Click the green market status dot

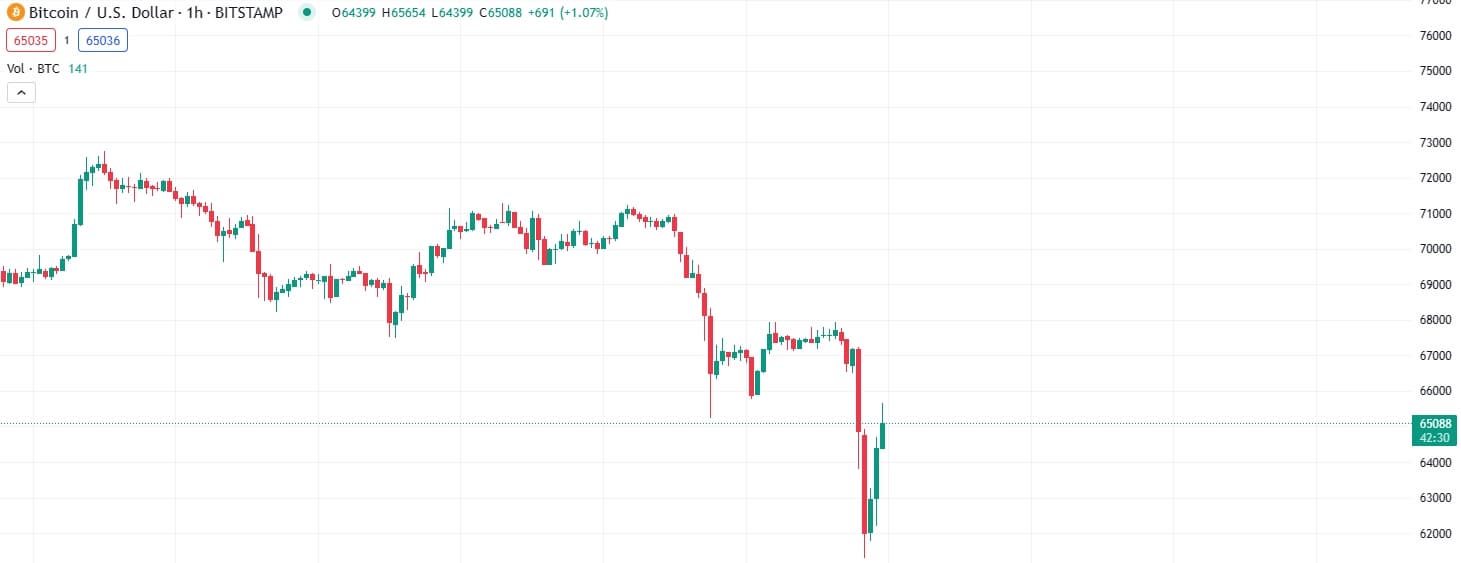pyautogui.click(x=307, y=13)
